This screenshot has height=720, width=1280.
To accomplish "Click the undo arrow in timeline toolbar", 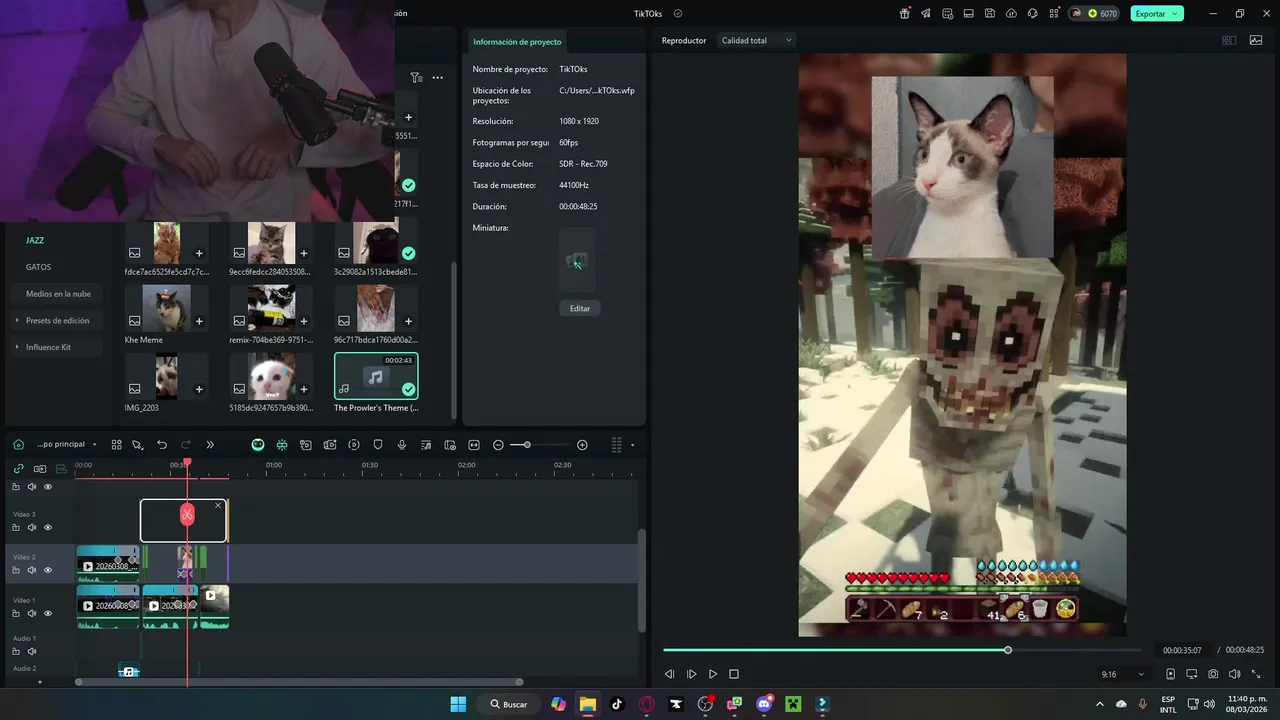I will coord(162,444).
